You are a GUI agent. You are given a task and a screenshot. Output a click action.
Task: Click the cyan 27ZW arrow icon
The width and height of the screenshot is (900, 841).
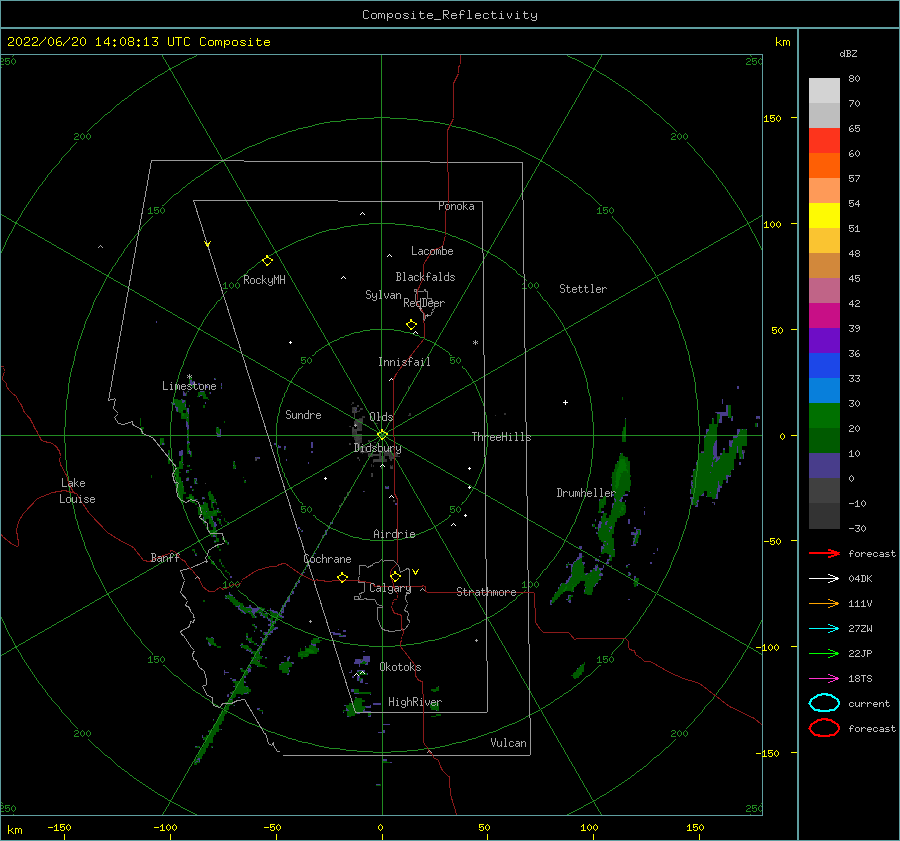[x=824, y=629]
